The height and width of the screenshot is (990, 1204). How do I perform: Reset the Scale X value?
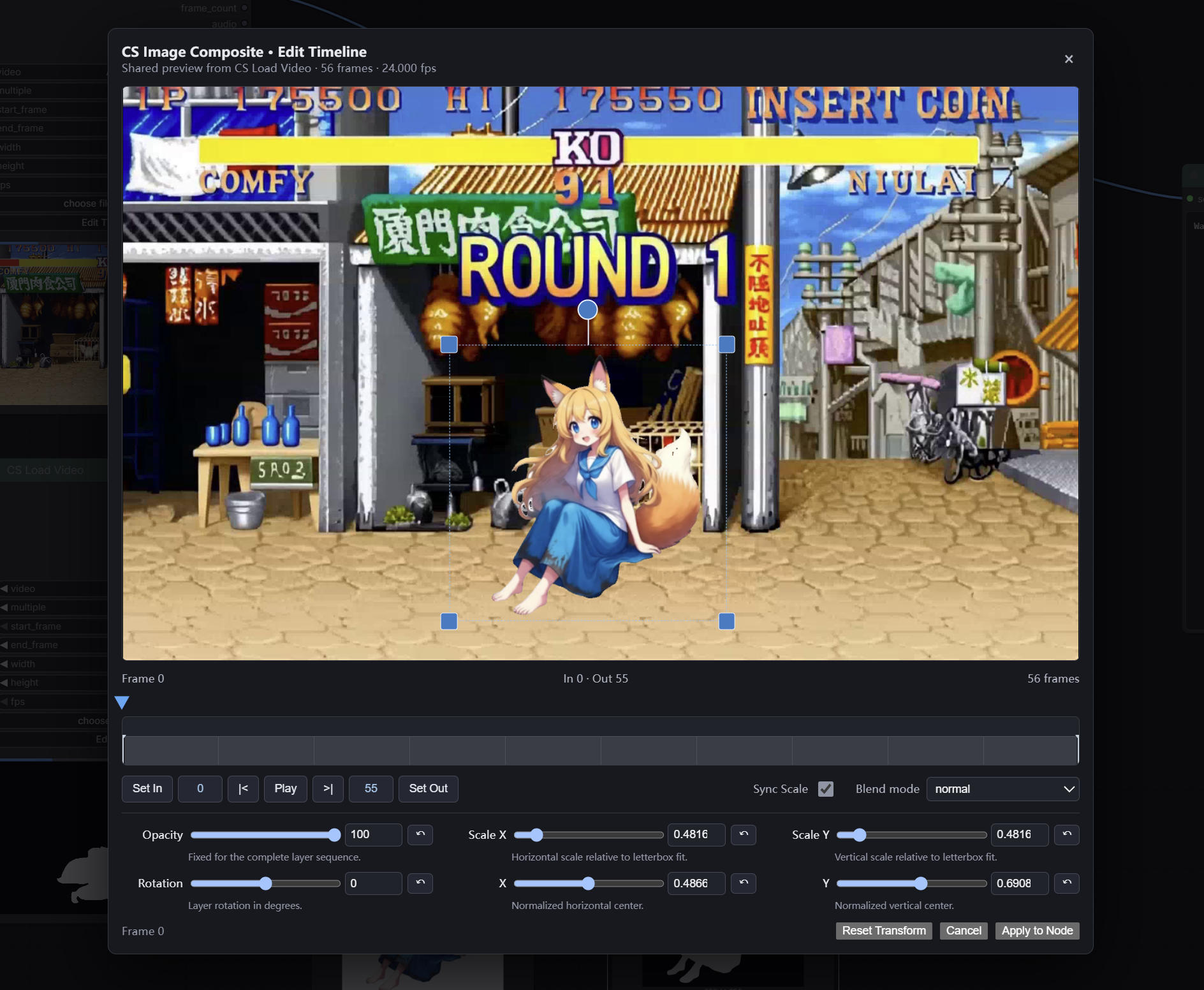click(744, 834)
